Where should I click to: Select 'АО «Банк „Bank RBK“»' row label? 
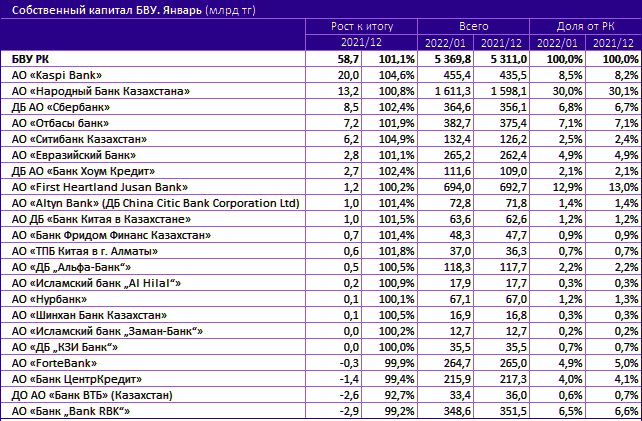tap(70, 411)
